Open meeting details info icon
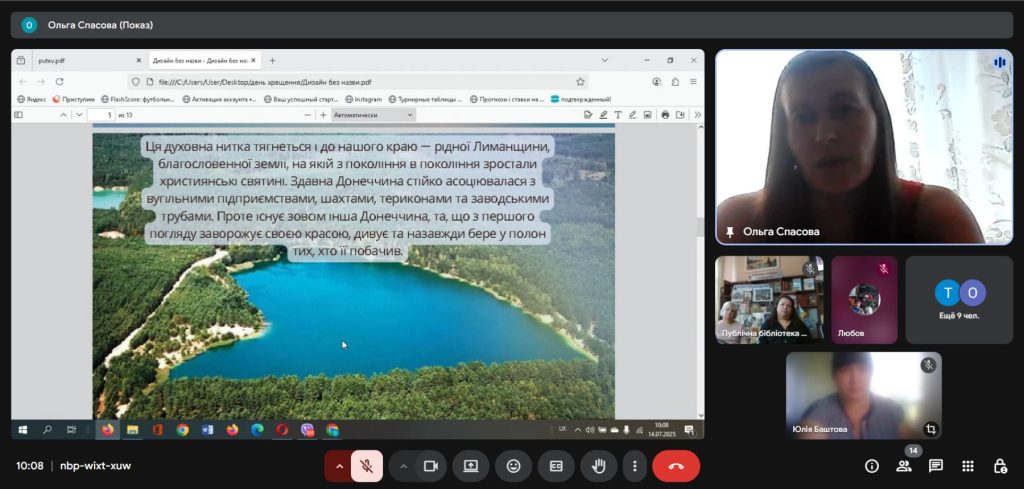The height and width of the screenshot is (489, 1024). click(871, 466)
